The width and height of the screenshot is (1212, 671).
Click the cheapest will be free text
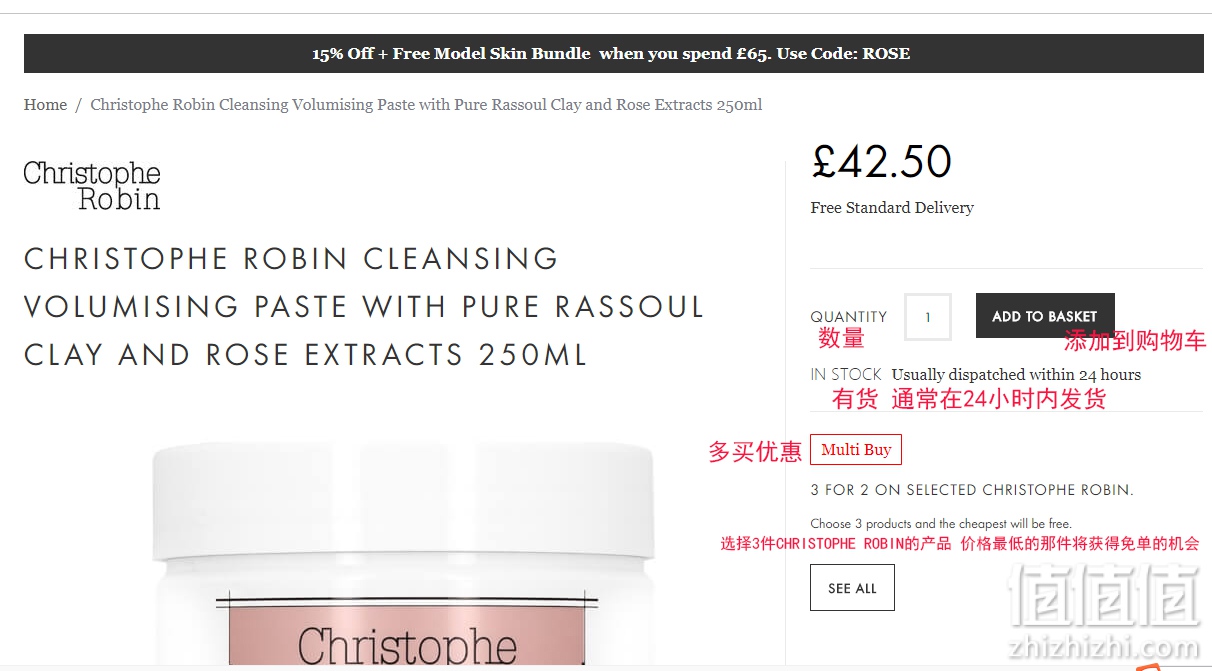941,523
